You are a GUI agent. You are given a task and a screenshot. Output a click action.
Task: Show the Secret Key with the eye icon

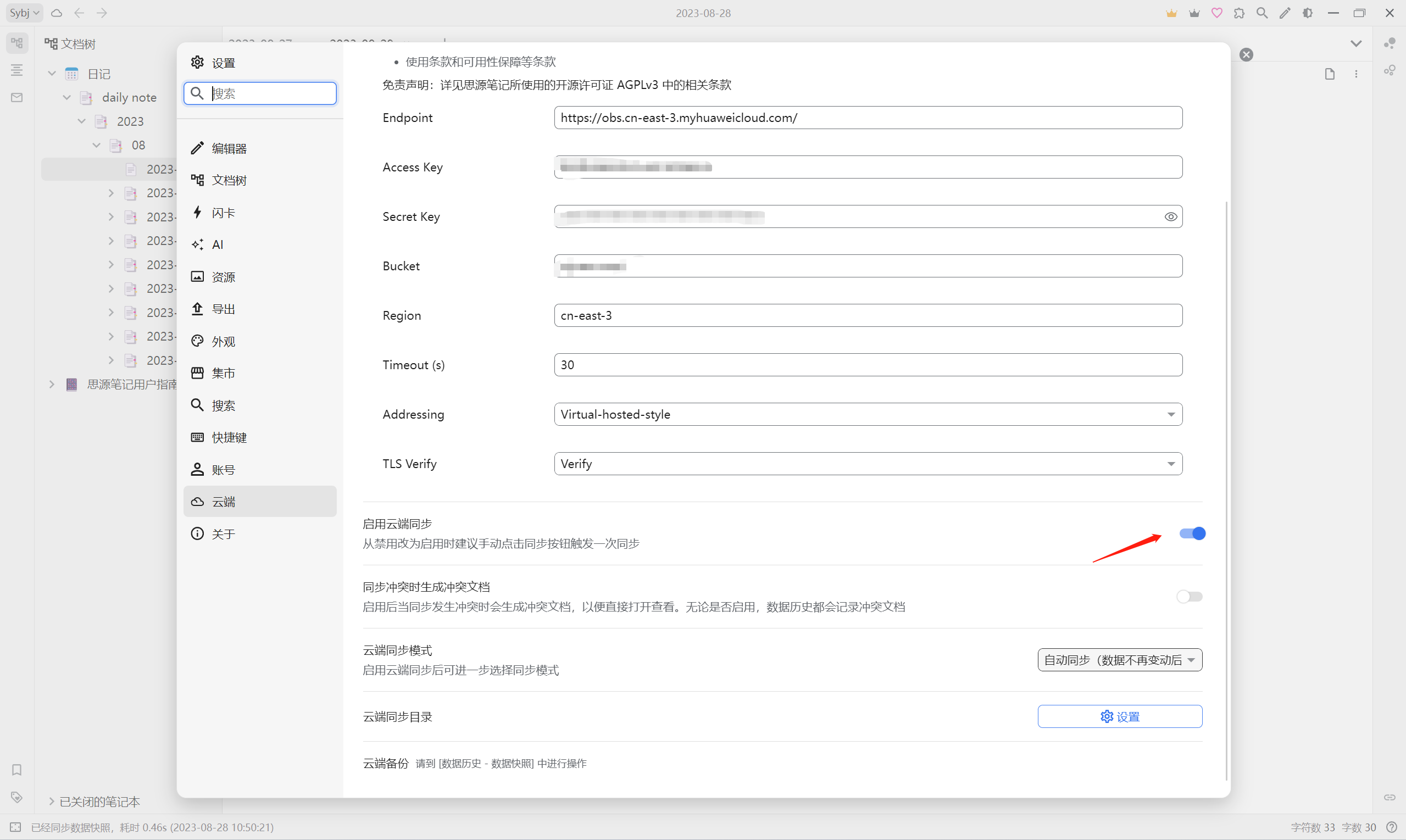pos(1170,217)
